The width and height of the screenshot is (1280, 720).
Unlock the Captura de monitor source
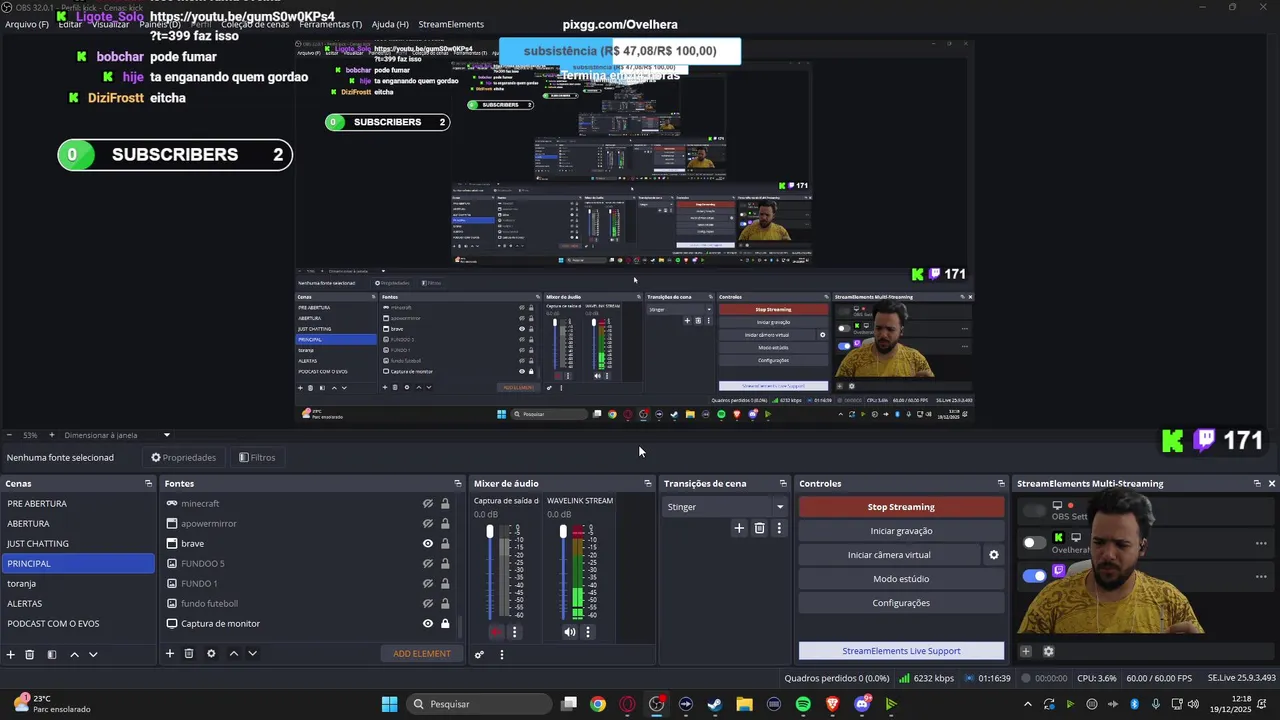coord(445,624)
